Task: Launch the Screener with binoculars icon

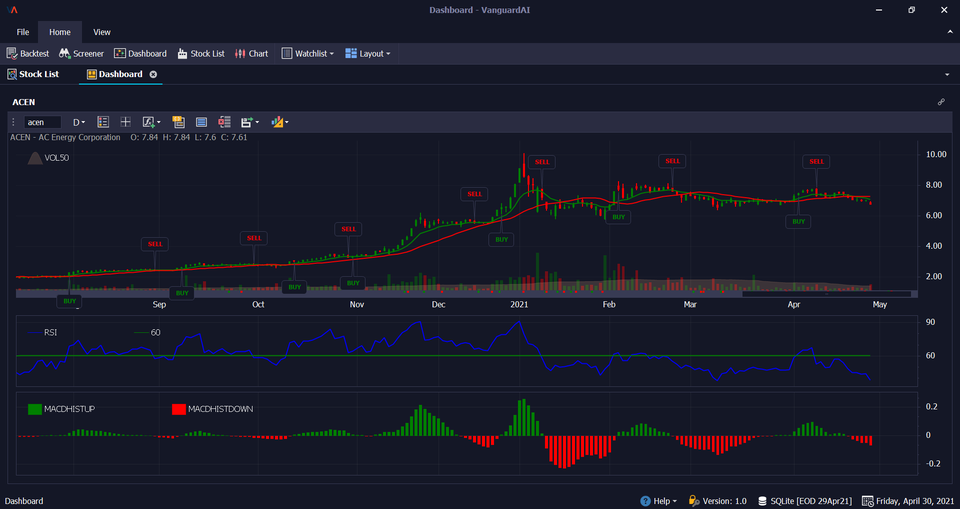Action: click(x=81, y=54)
